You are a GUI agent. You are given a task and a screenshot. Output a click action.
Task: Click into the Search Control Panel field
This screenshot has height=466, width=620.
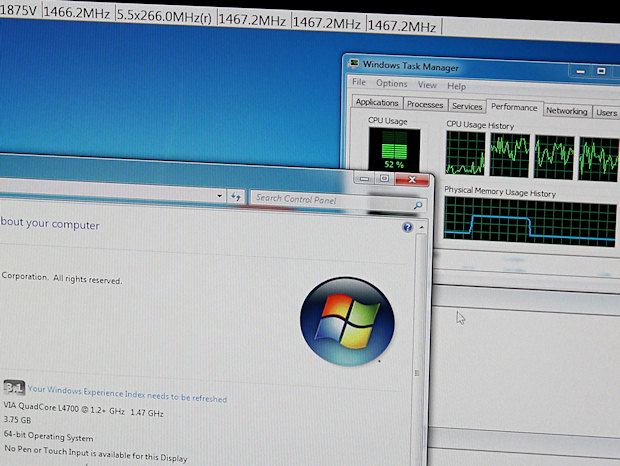tap(330, 199)
